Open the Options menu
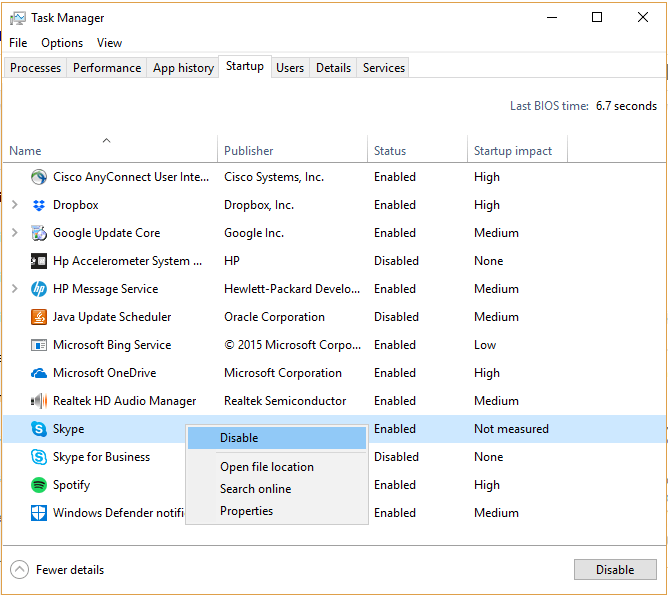Viewport: 668px width, 595px height. tap(62, 43)
